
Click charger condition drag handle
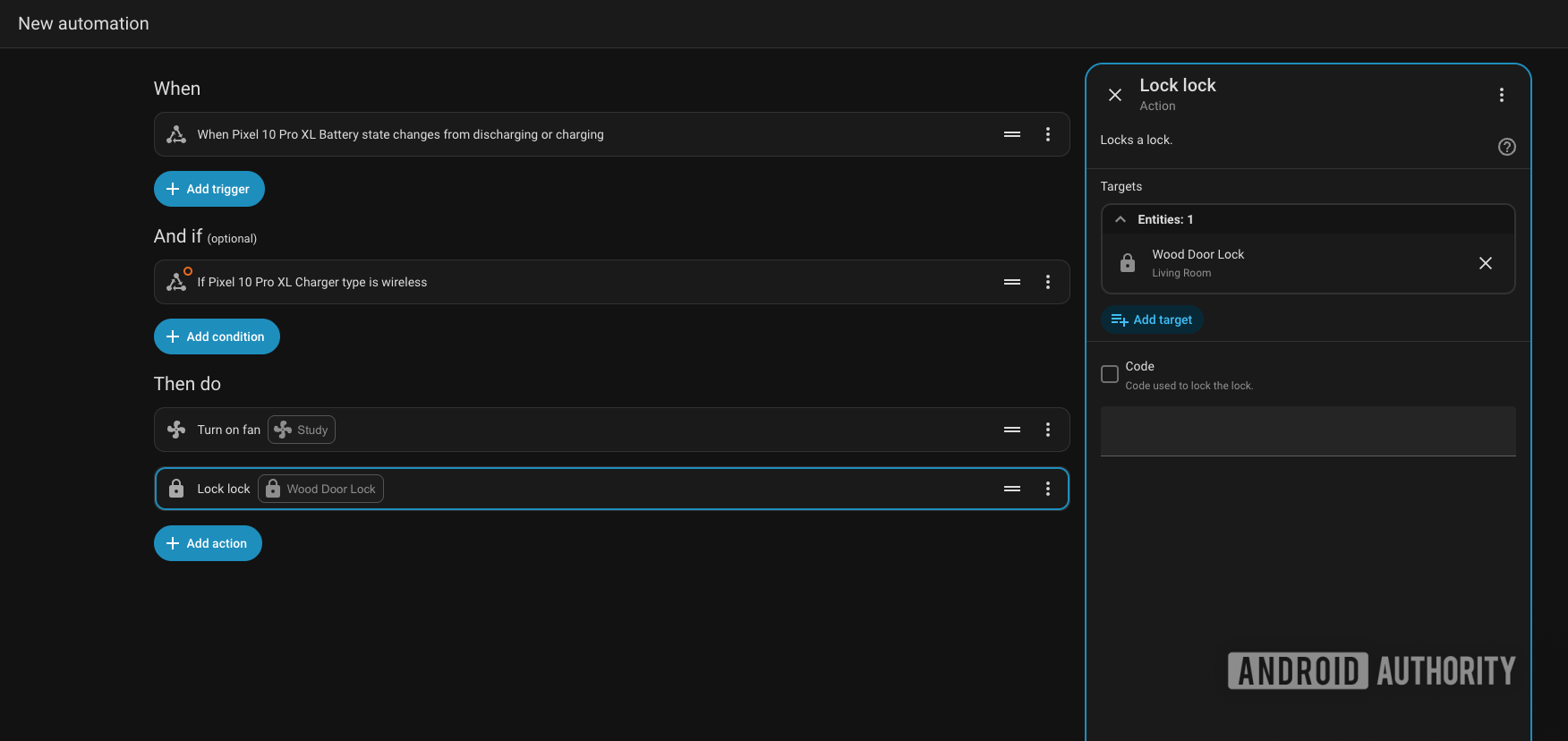[x=1012, y=282]
